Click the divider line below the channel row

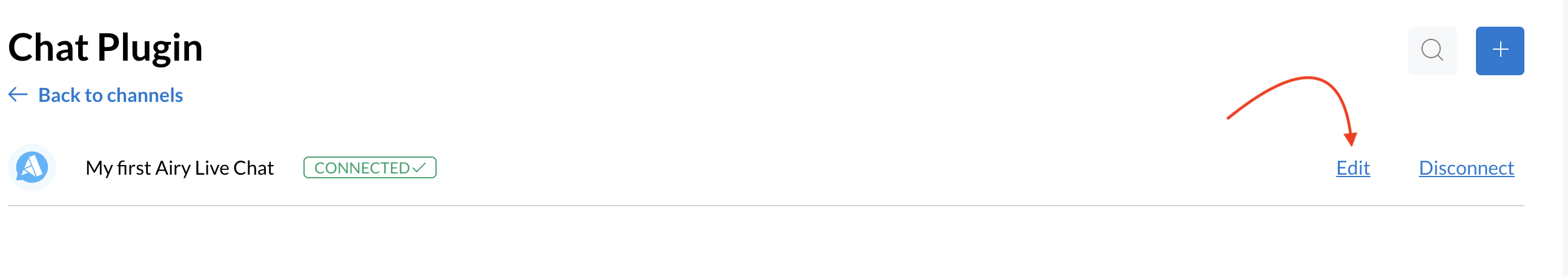765,206
